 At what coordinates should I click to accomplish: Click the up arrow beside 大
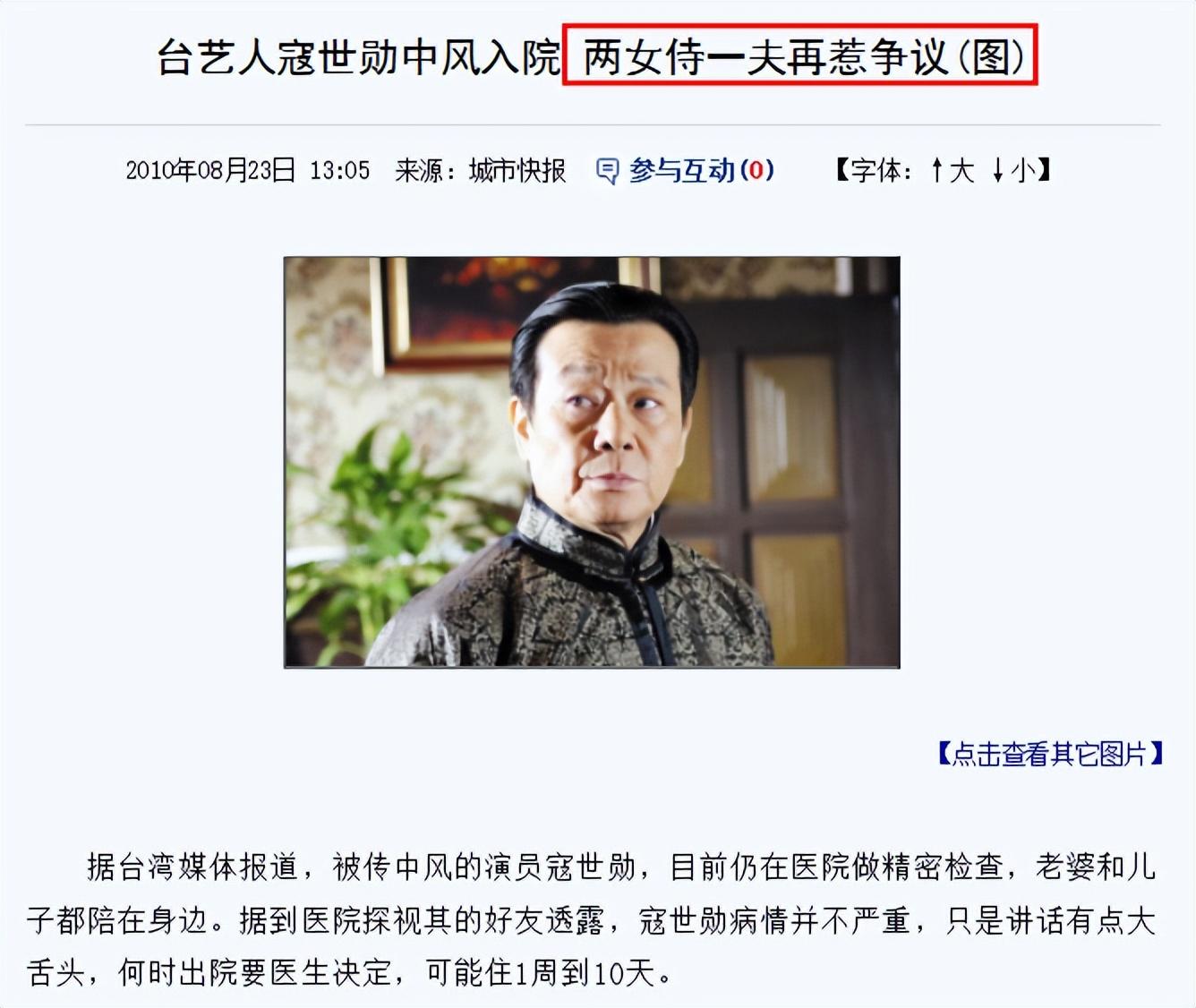point(936,170)
